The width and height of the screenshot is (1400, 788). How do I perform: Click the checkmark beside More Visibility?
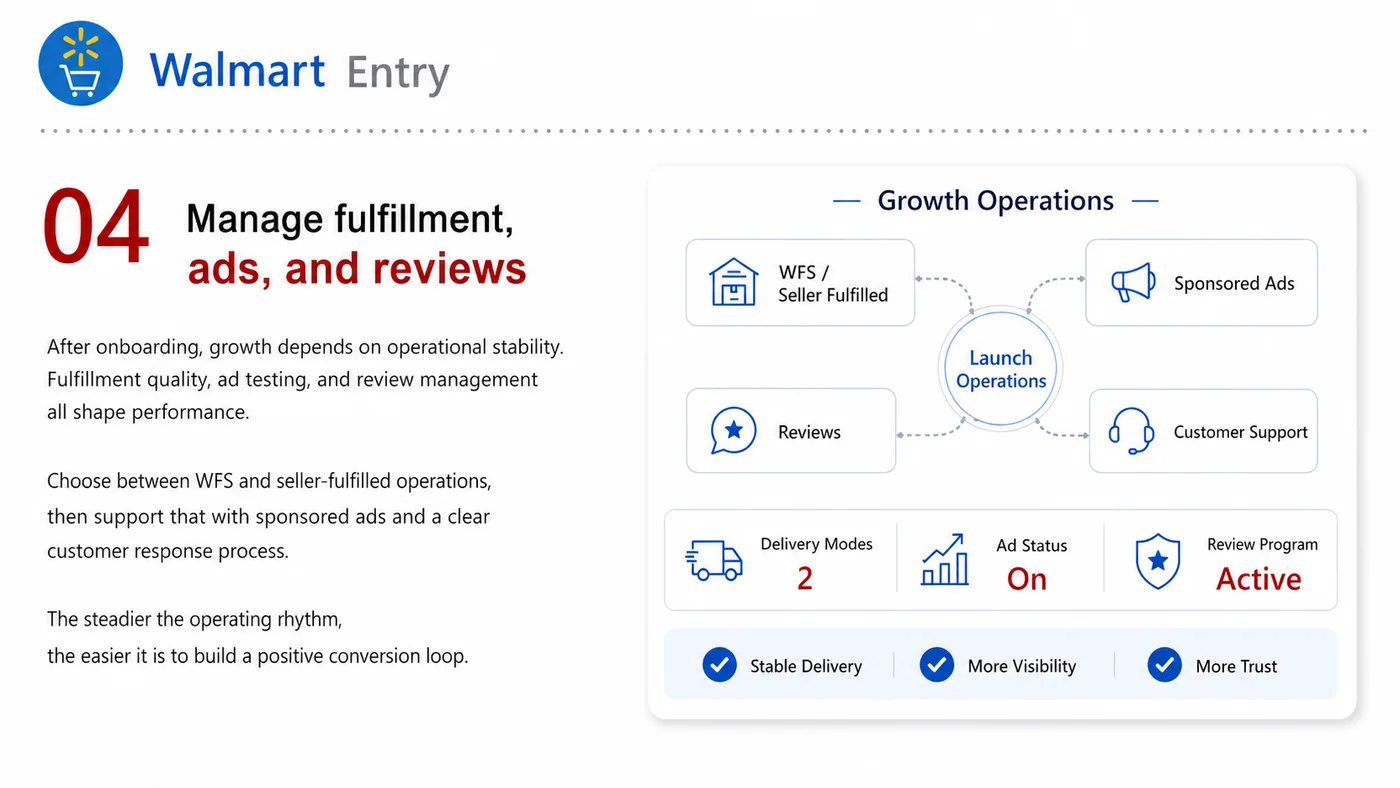click(936, 665)
